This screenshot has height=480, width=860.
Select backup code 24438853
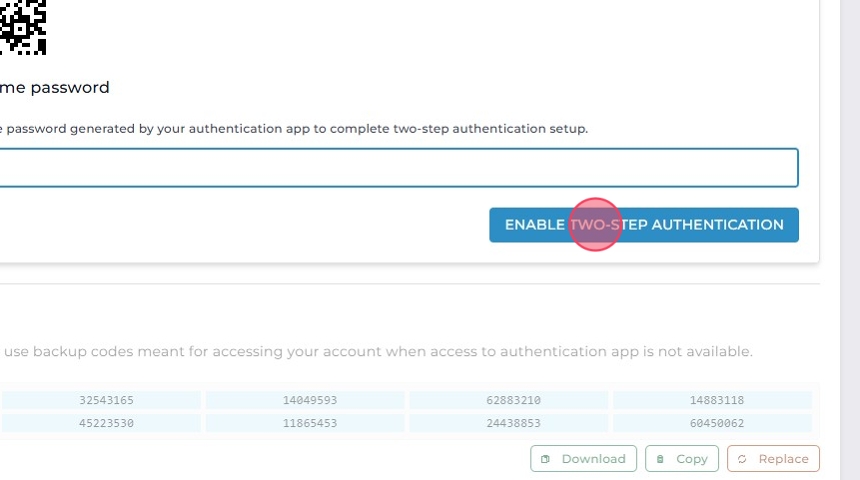[x=513, y=423]
